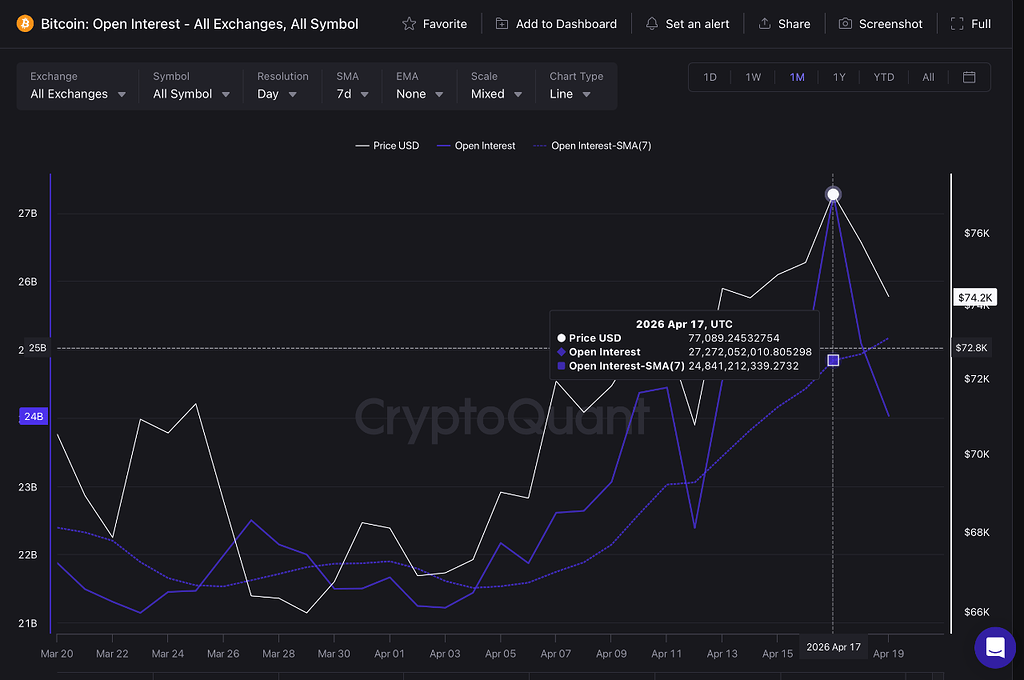The image size is (1024, 680).
Task: Open the Exchange dropdown
Action: [x=78, y=86]
